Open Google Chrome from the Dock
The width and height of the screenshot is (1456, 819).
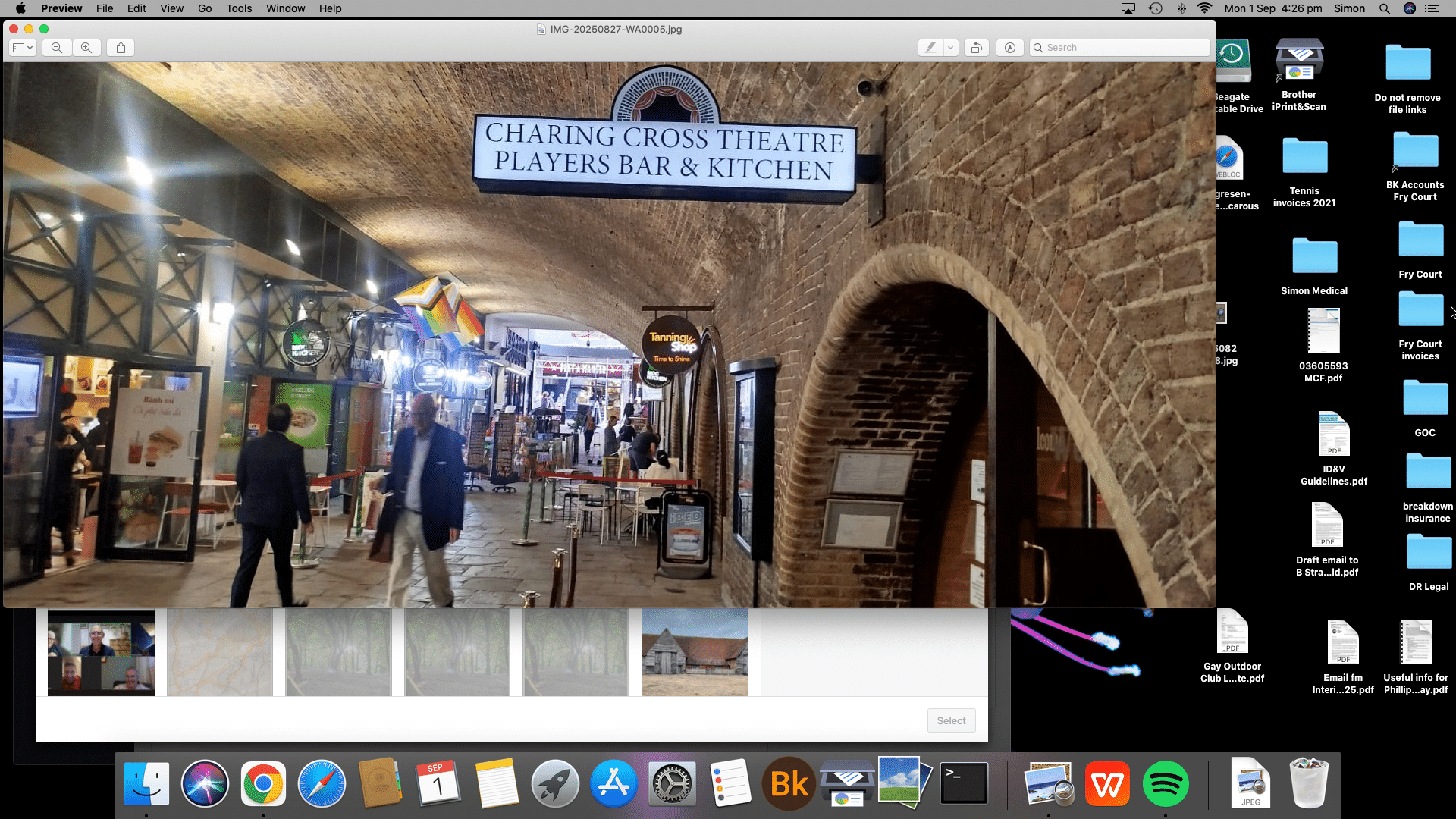pyautogui.click(x=263, y=783)
